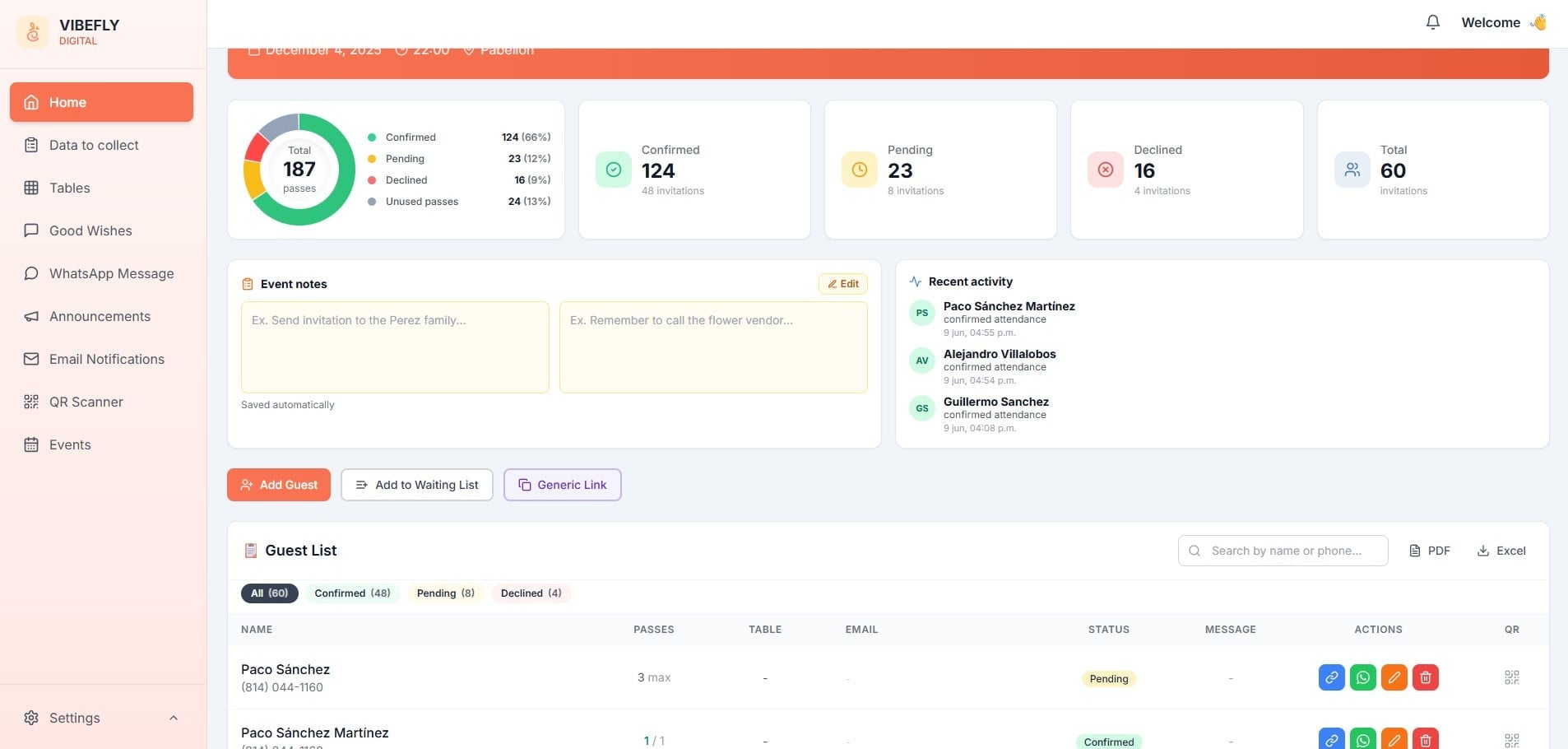Focus the search by name or phone field
Viewport: 1568px width, 749px height.
tap(1283, 551)
